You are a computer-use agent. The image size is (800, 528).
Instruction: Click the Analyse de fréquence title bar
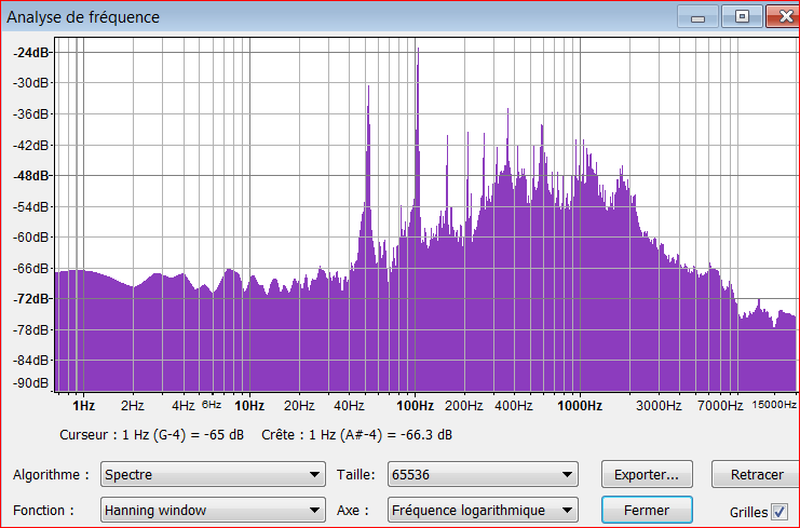pyautogui.click(x=300, y=17)
